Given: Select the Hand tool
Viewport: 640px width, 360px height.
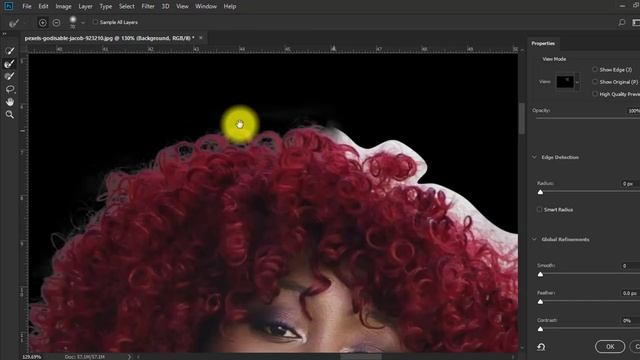Looking at the screenshot, I should pyautogui.click(x=9, y=102).
